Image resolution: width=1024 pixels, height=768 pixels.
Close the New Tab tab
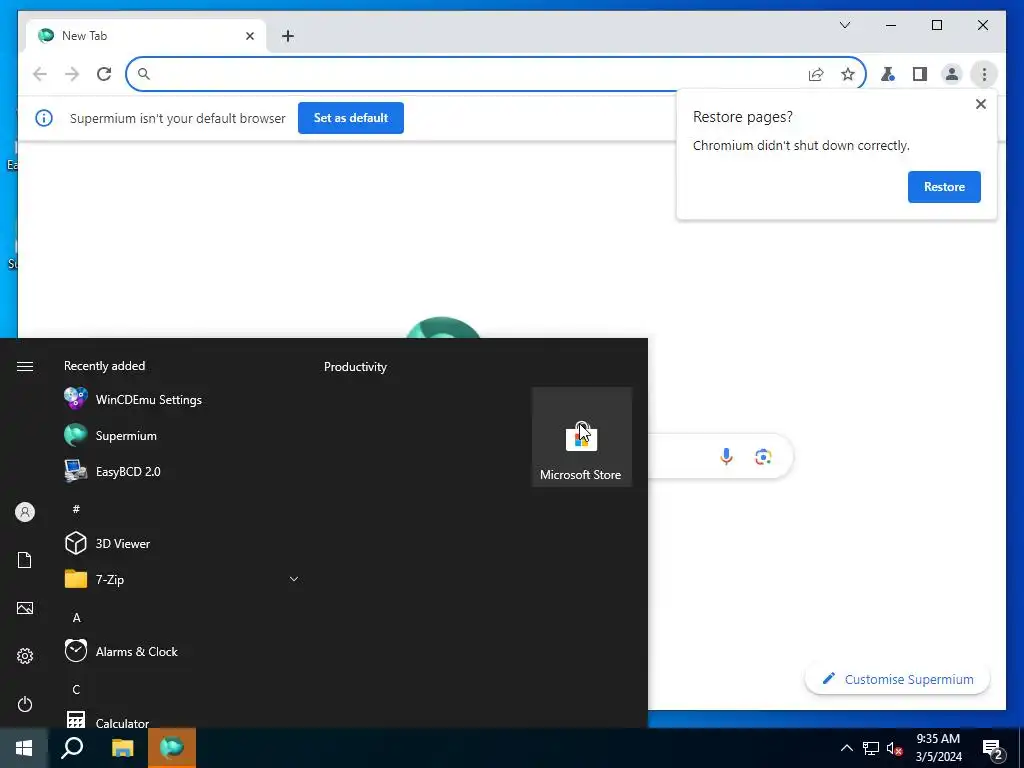click(x=249, y=36)
